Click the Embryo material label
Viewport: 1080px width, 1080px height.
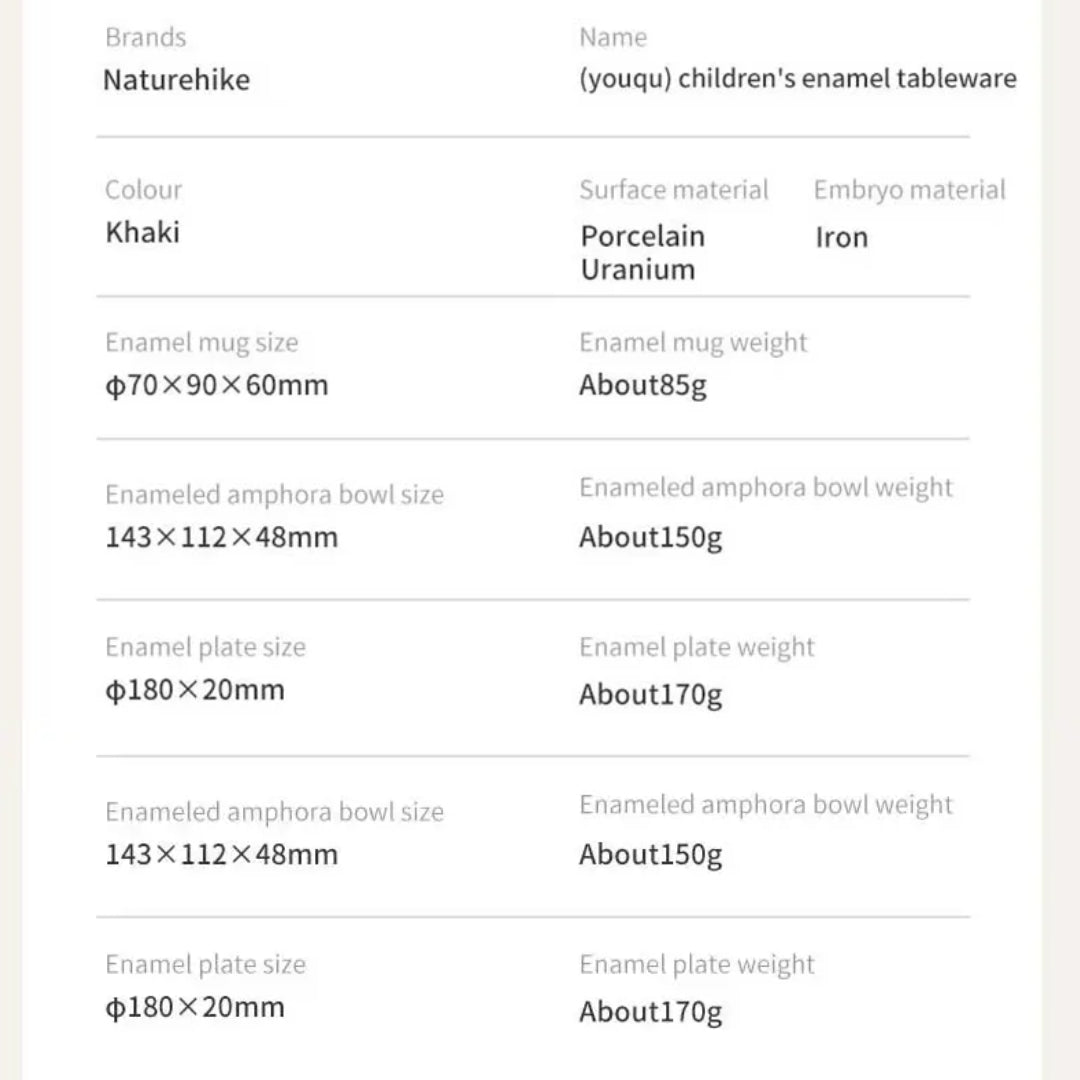pos(909,190)
